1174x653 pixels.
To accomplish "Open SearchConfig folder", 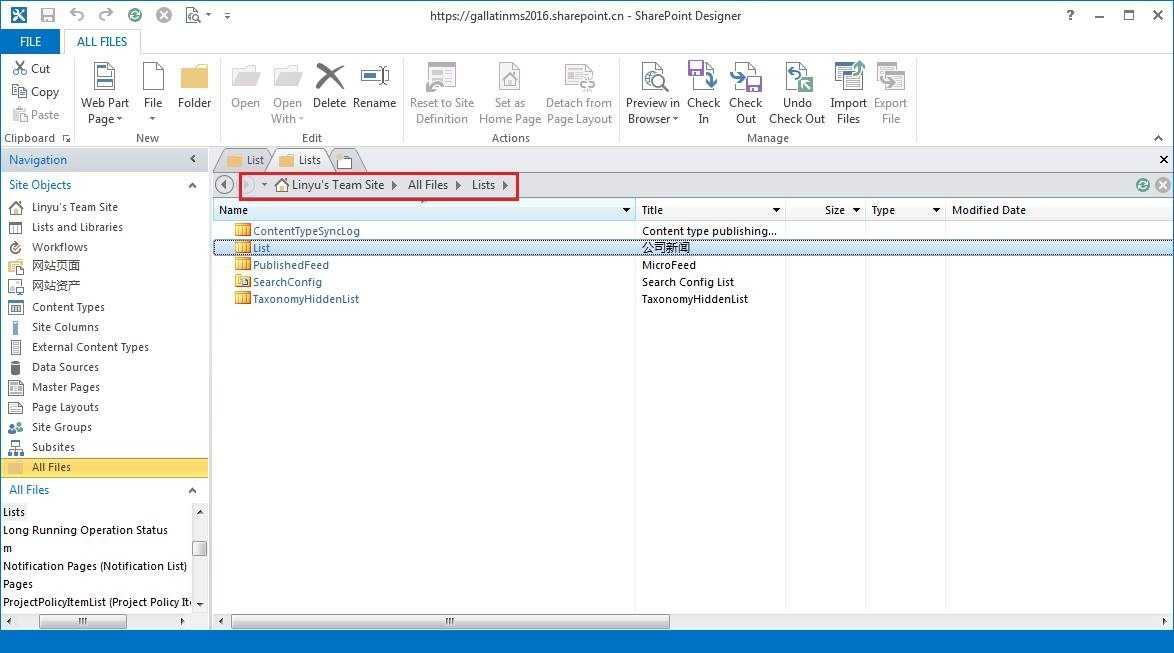I will (x=287, y=282).
